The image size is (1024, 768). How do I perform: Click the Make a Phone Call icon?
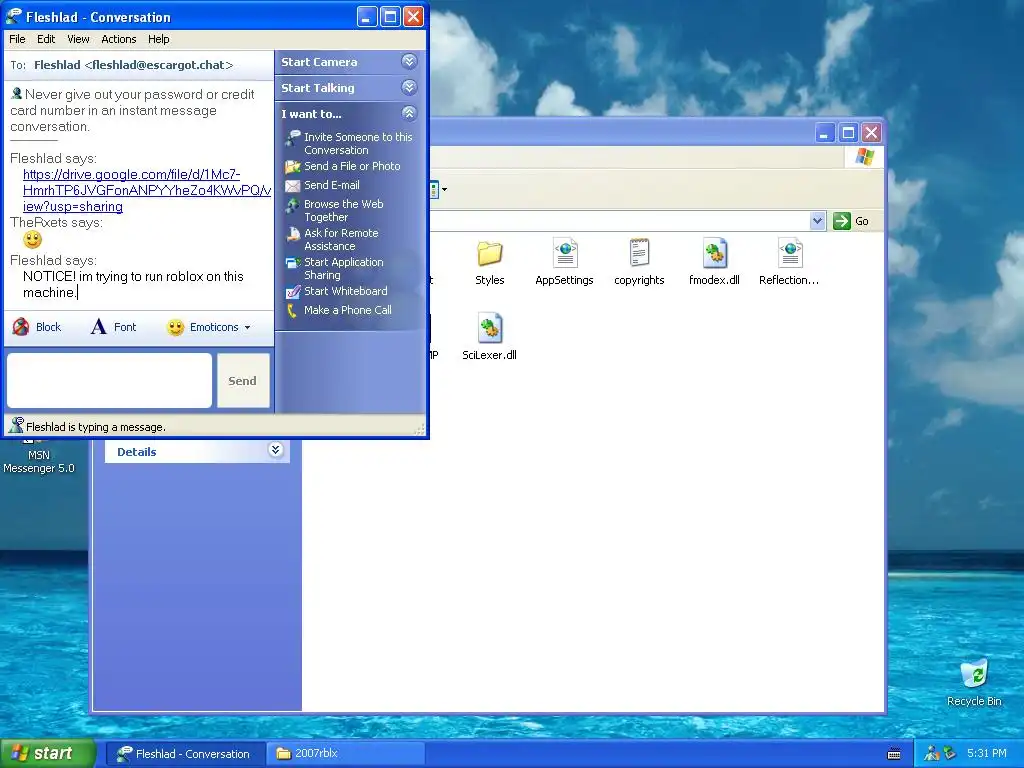[x=293, y=311]
